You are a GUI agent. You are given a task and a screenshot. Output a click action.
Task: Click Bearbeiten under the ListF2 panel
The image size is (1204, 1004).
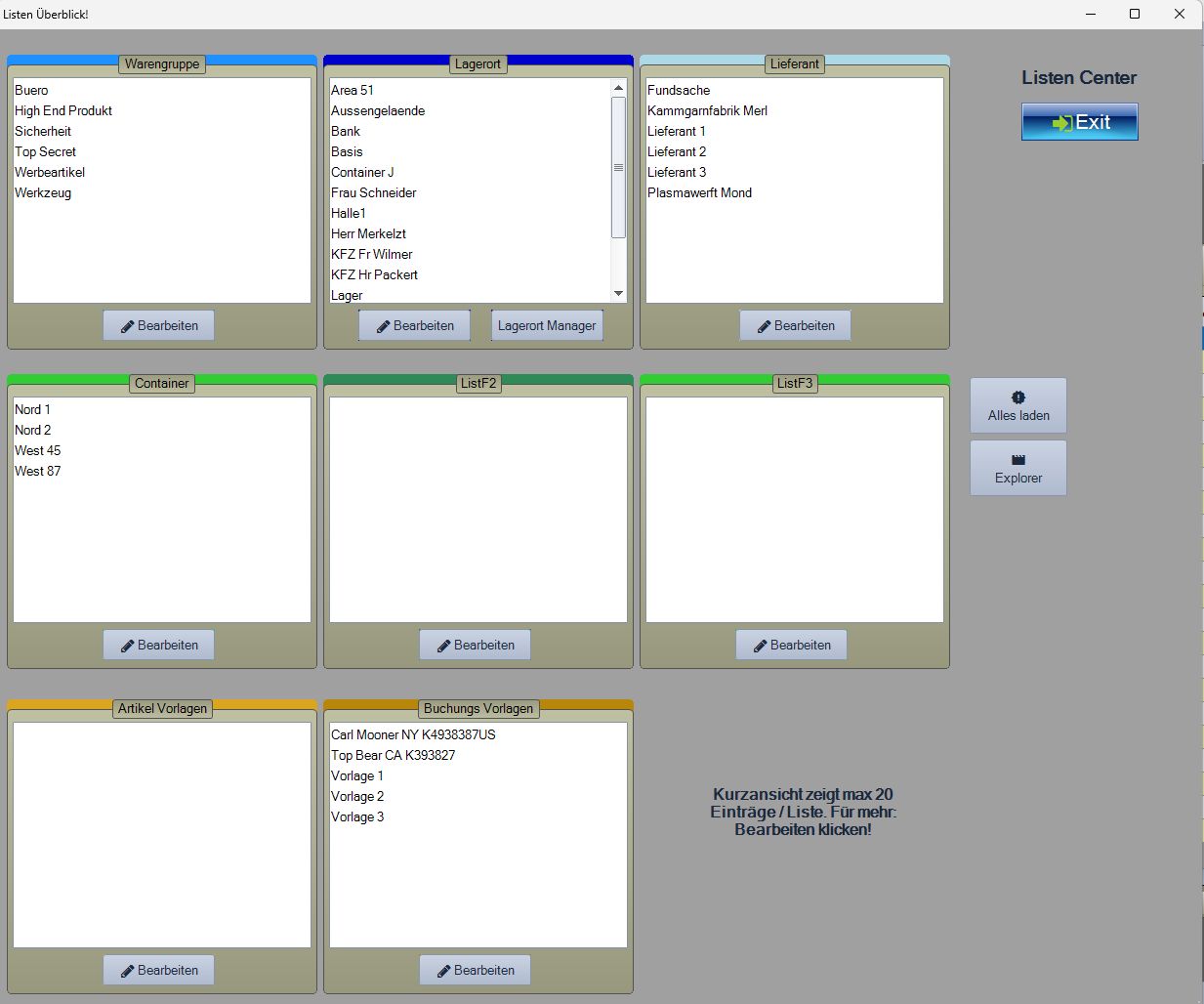pos(475,645)
